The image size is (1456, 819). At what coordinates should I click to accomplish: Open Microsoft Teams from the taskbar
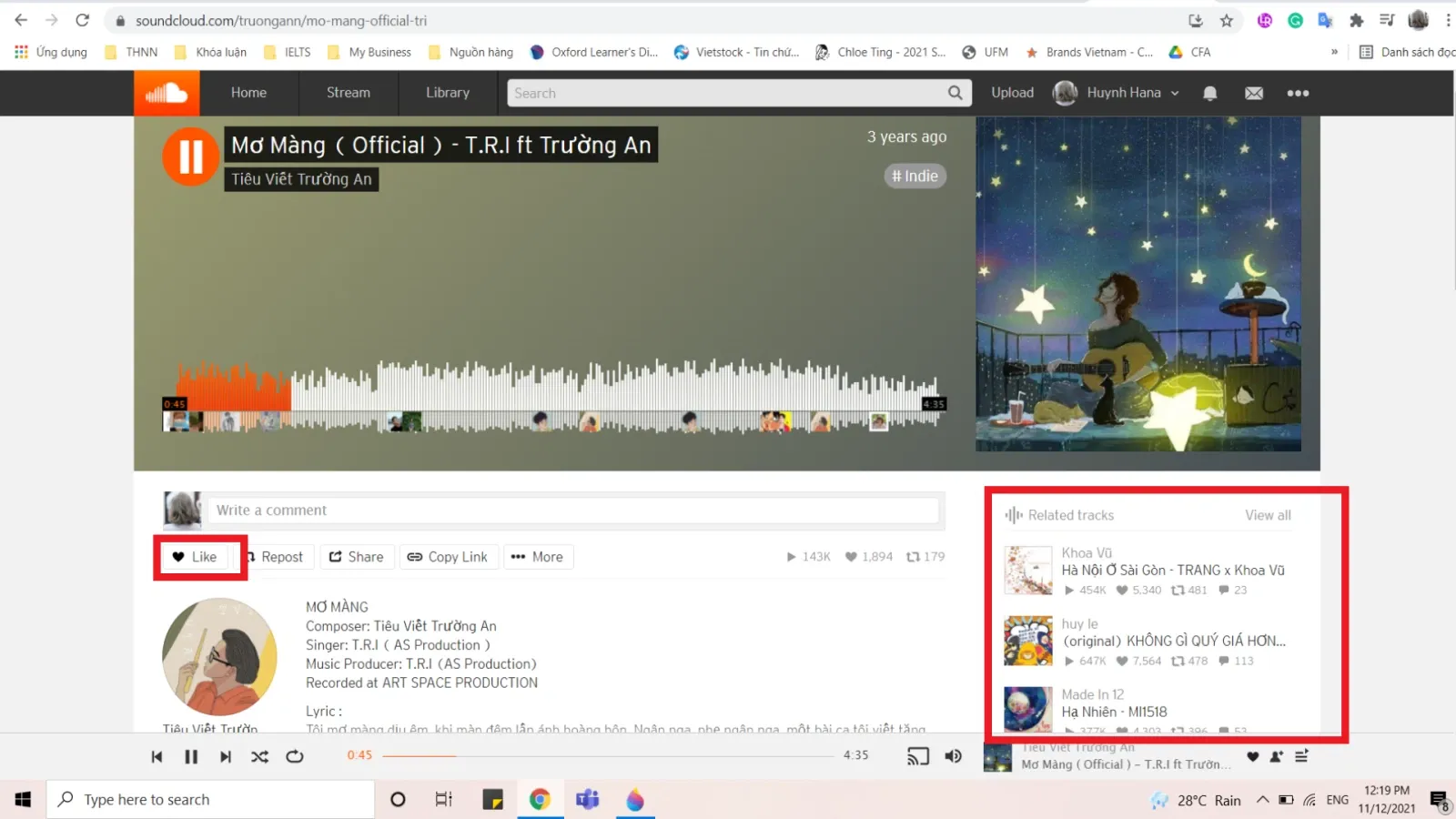(587, 800)
